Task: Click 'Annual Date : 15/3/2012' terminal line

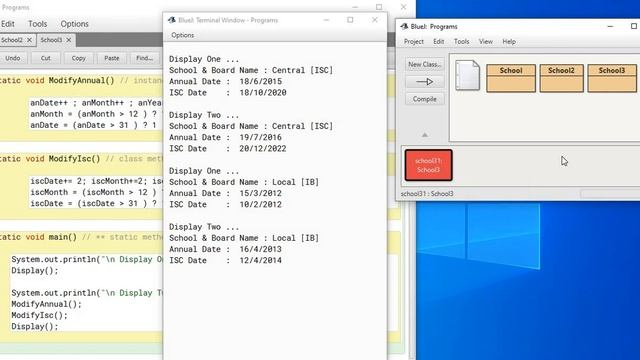Action: [x=225, y=193]
